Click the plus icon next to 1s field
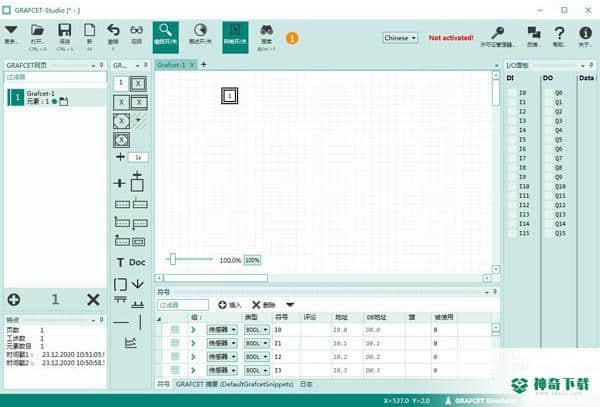 point(120,157)
